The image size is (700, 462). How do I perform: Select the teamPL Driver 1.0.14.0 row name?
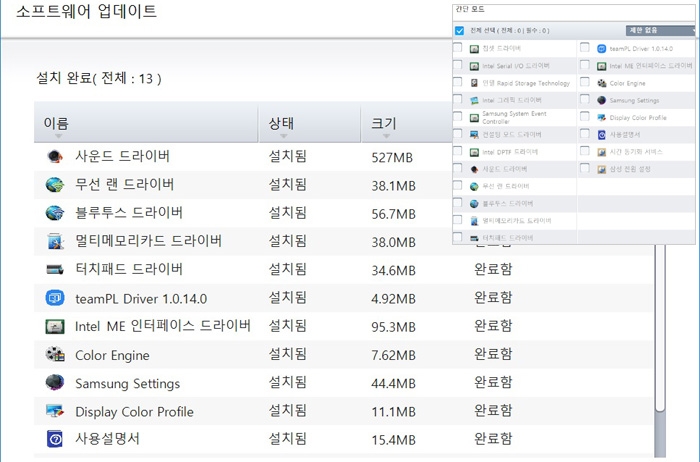pyautogui.click(x=141, y=299)
